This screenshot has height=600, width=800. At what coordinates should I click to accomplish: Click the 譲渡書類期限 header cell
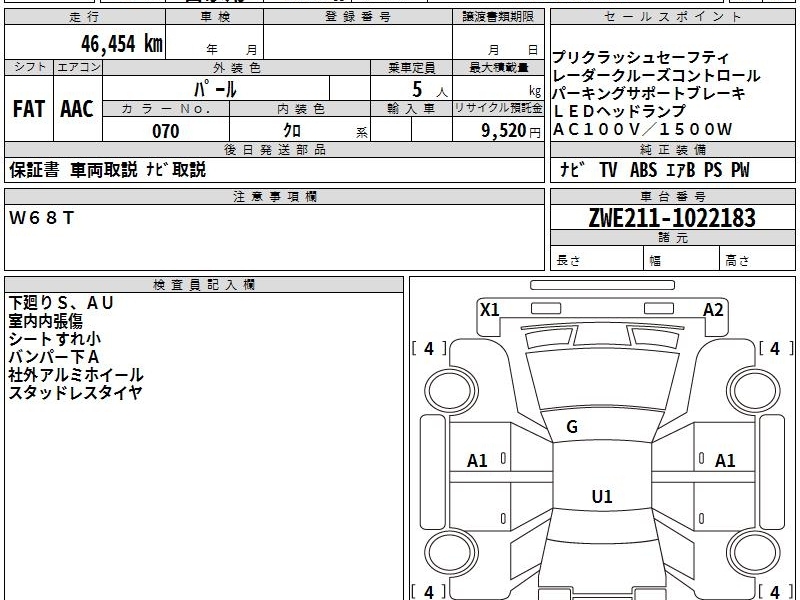point(498,17)
